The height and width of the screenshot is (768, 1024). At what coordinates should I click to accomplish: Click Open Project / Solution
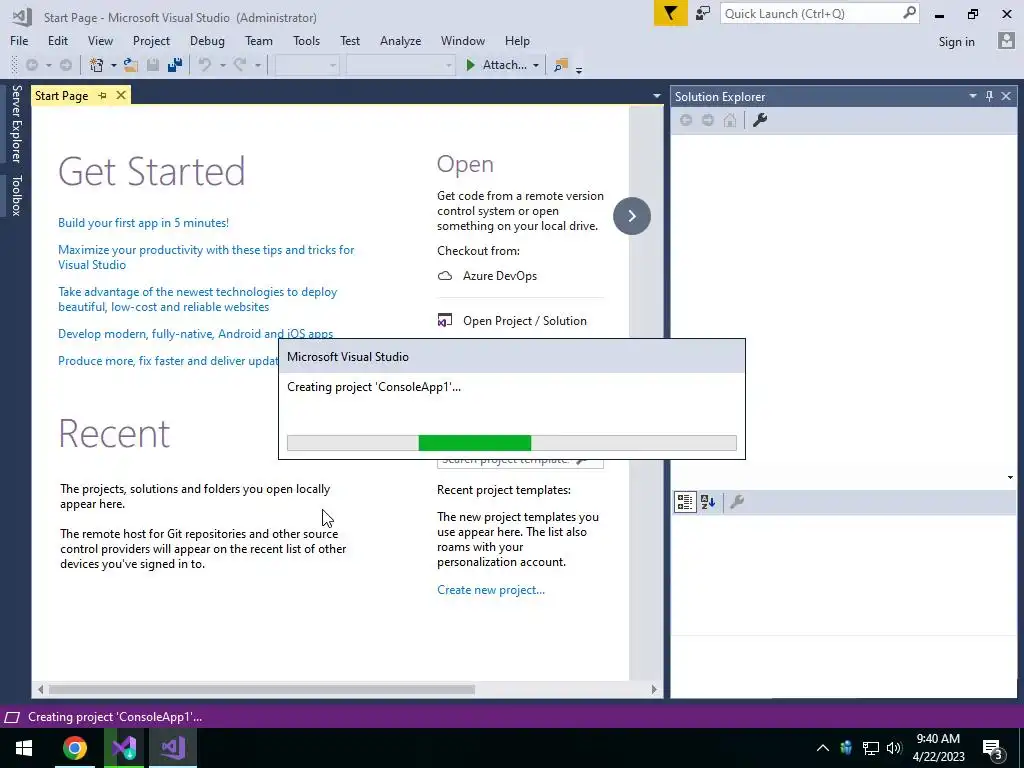[512, 321]
